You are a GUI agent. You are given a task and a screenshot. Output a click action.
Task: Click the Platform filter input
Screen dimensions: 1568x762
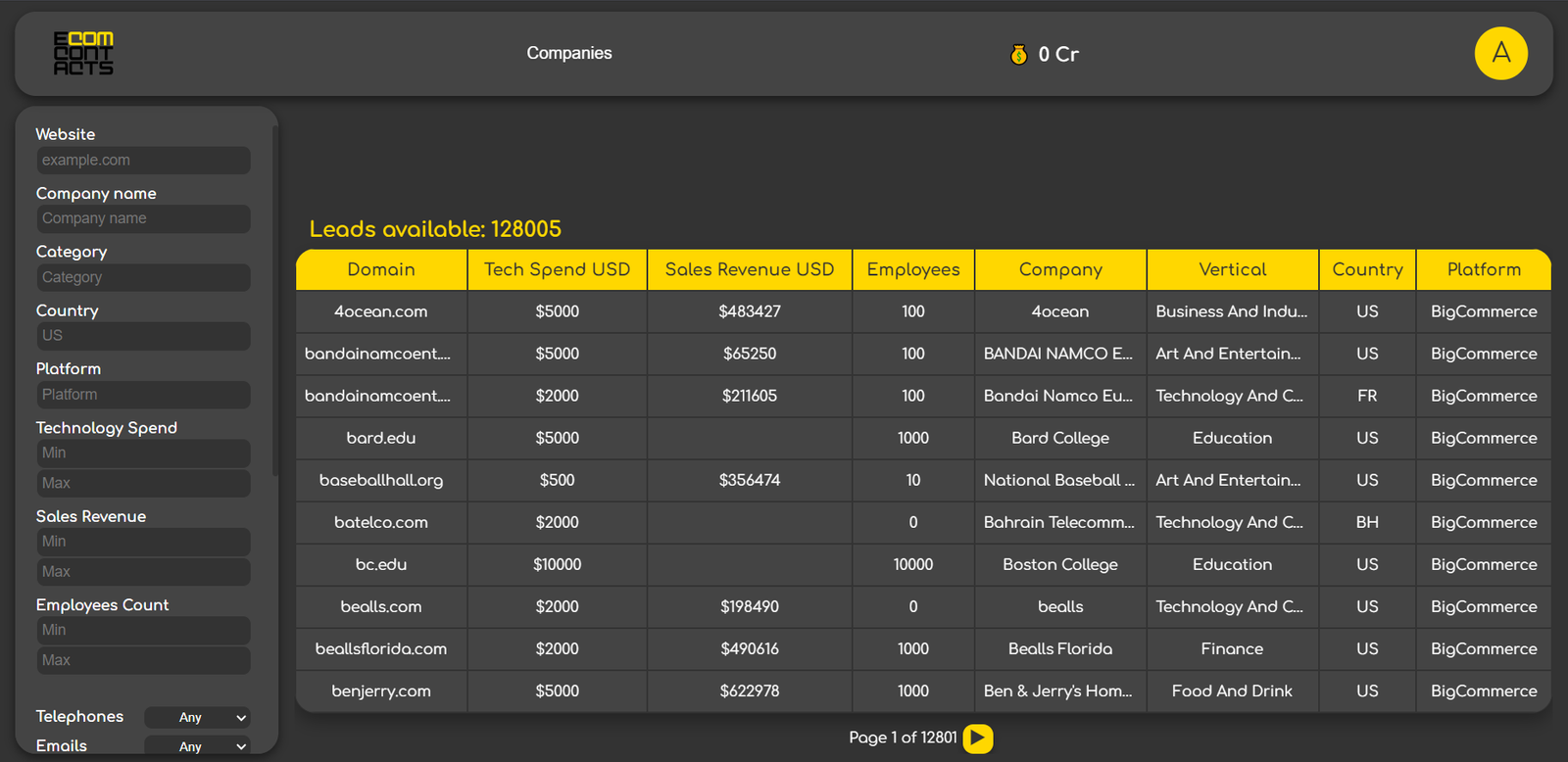point(143,395)
